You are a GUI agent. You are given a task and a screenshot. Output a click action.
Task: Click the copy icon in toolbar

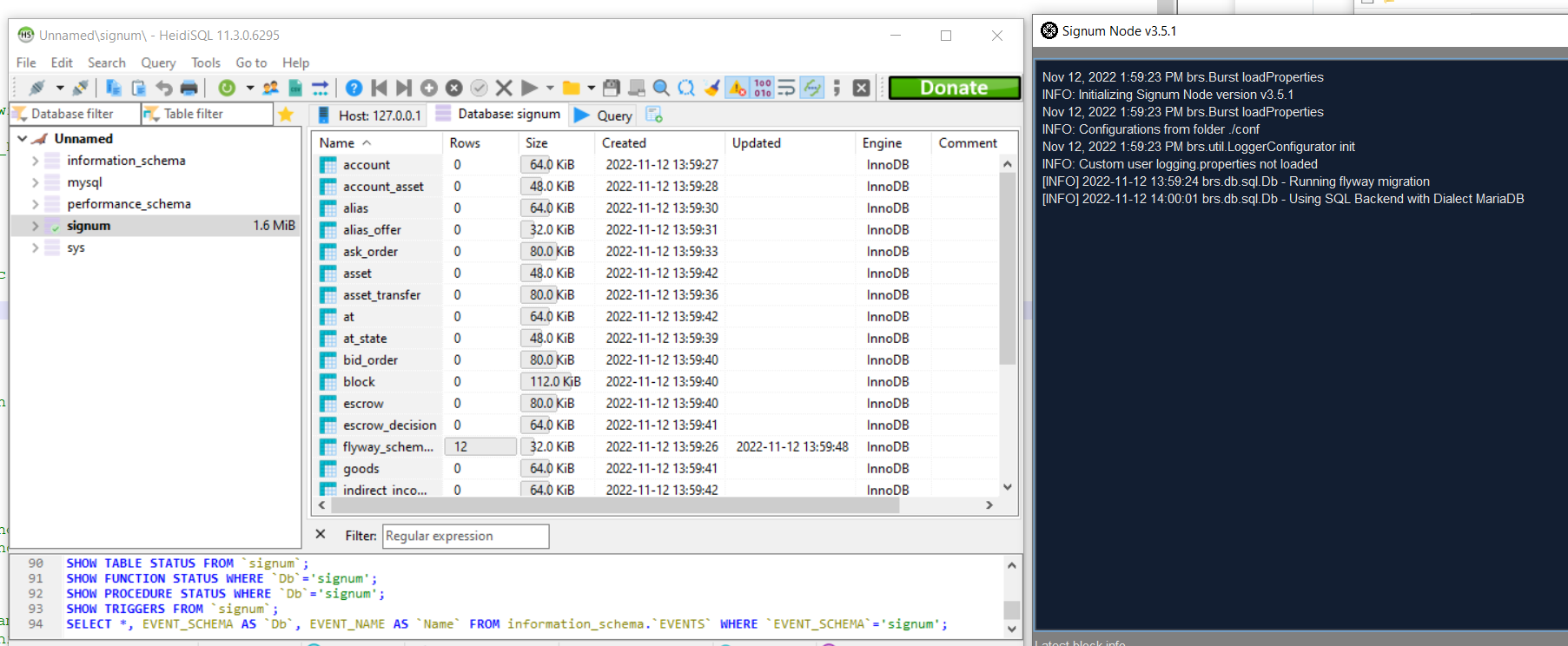tap(113, 88)
